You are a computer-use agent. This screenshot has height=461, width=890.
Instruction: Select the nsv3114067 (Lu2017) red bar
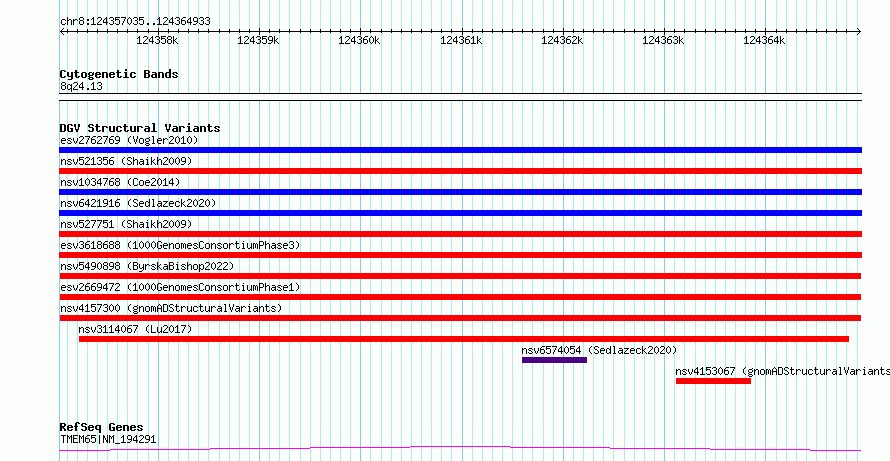pyautogui.click(x=464, y=339)
